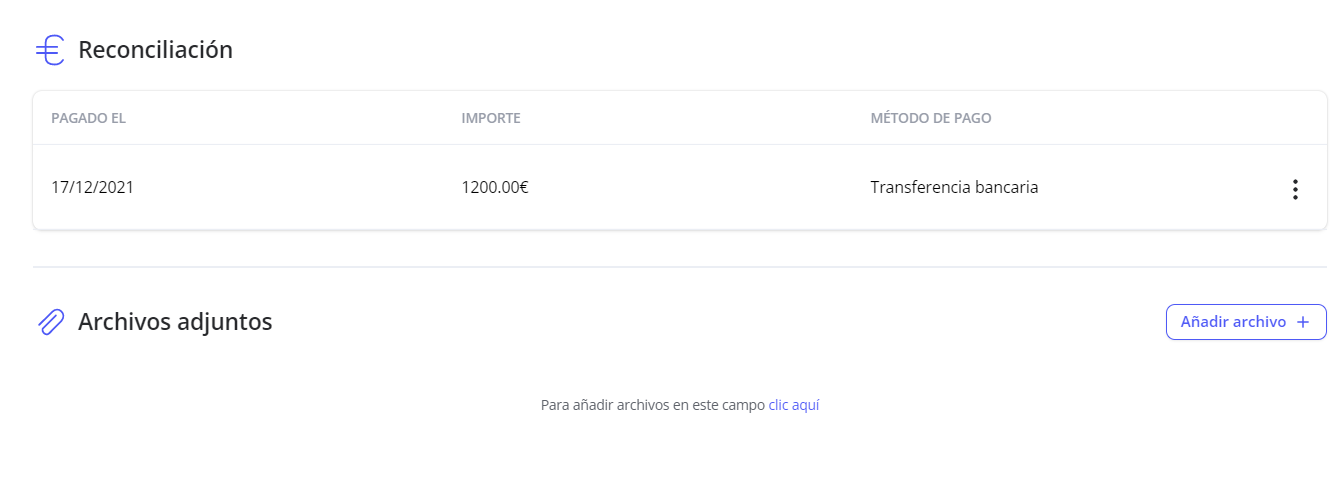Click the blank area below the attachments hint
Viewport: 1342px width, 501px height.
click(x=680, y=460)
